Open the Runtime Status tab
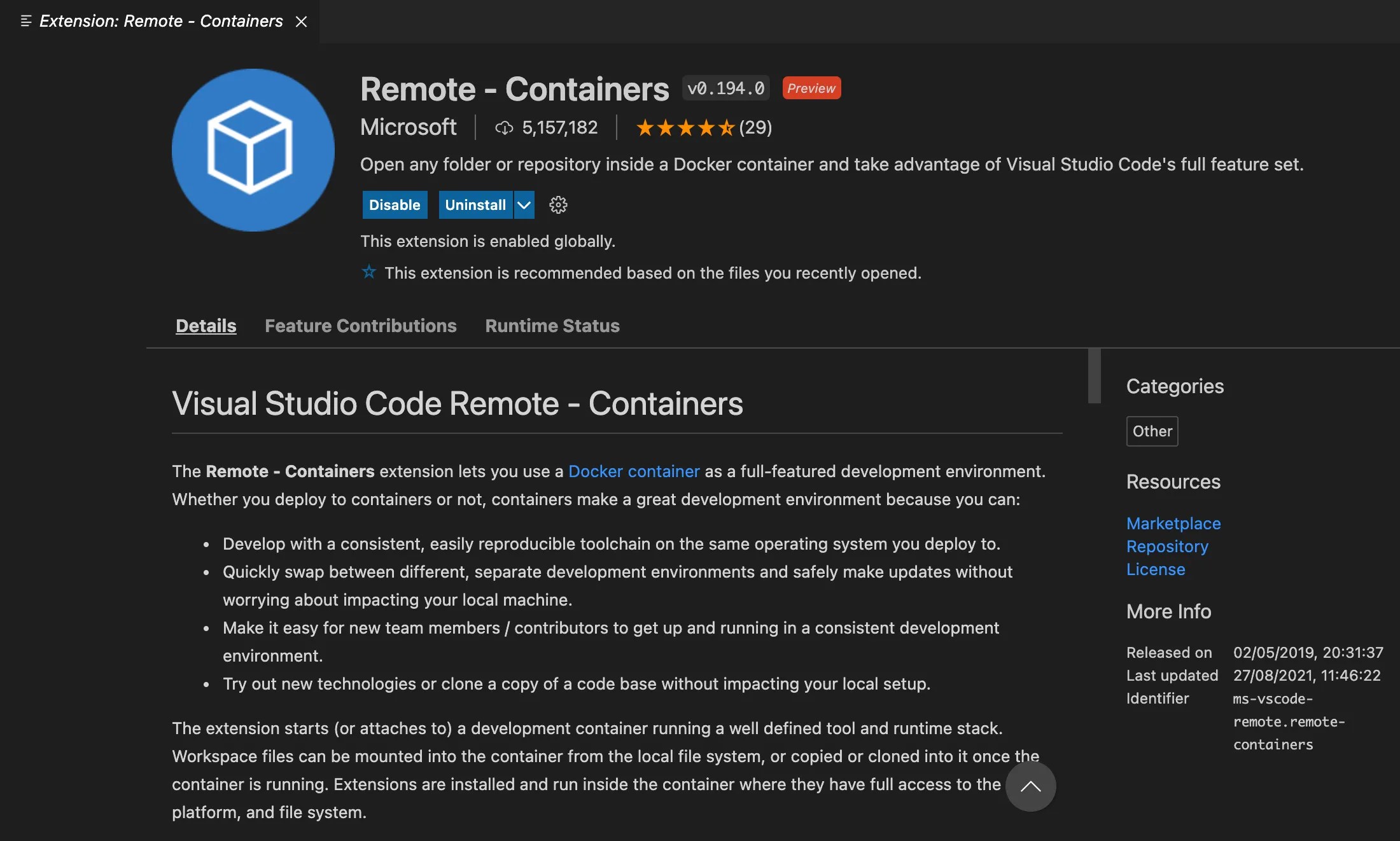The image size is (1400, 841). tap(552, 326)
